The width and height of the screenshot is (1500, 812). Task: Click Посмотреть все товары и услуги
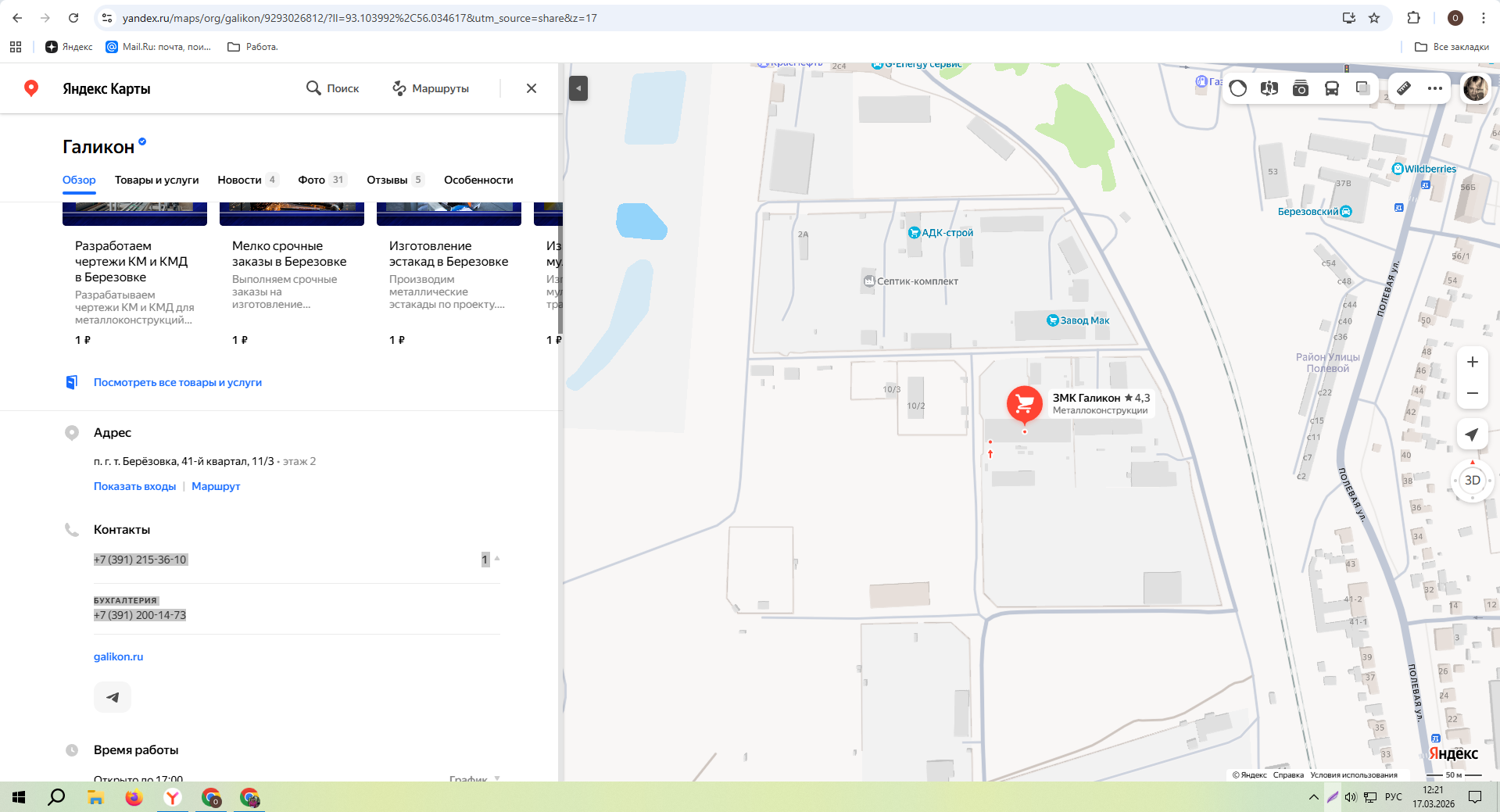(177, 382)
